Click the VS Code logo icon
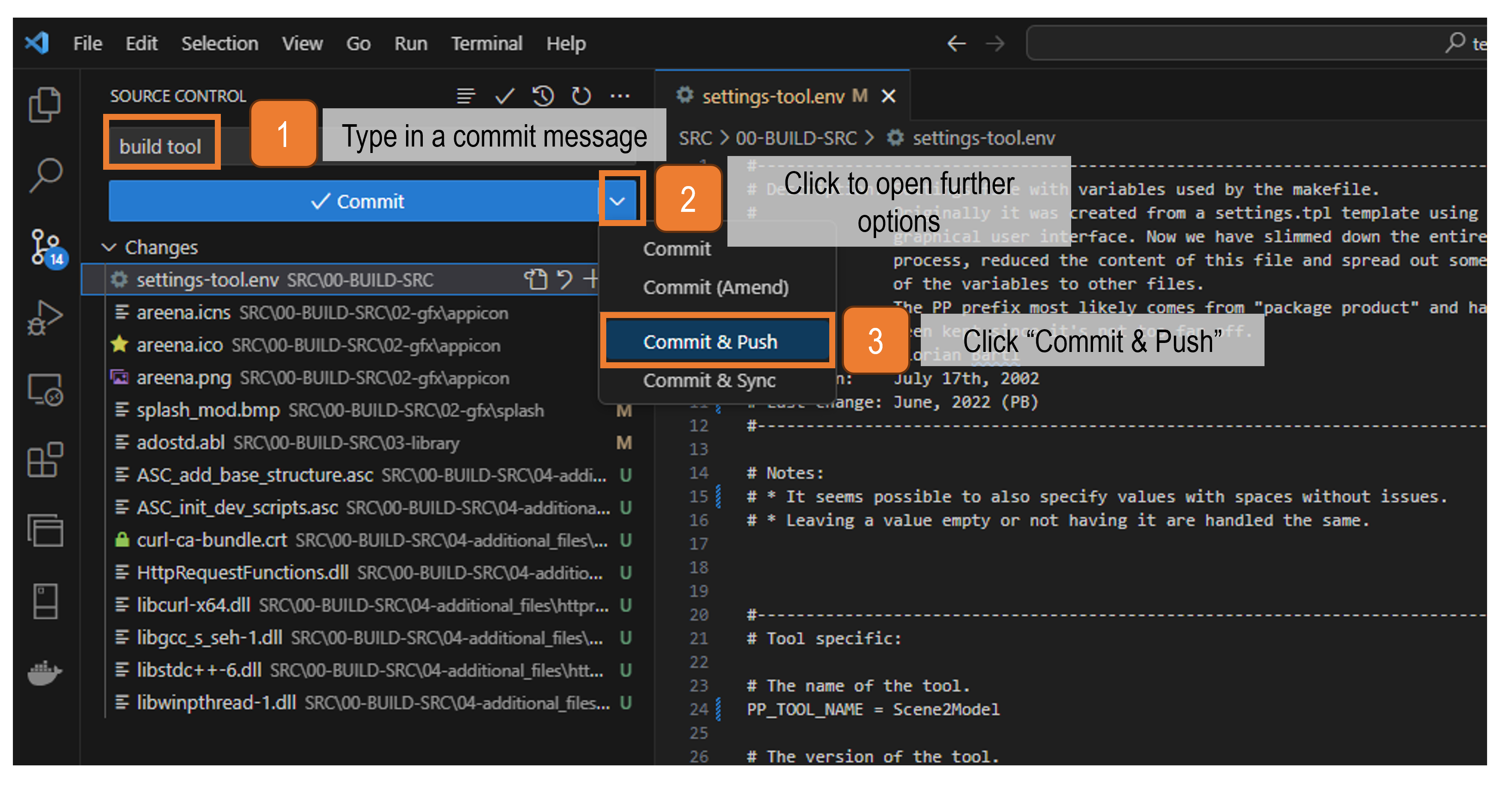1512x789 pixels. coord(37,43)
